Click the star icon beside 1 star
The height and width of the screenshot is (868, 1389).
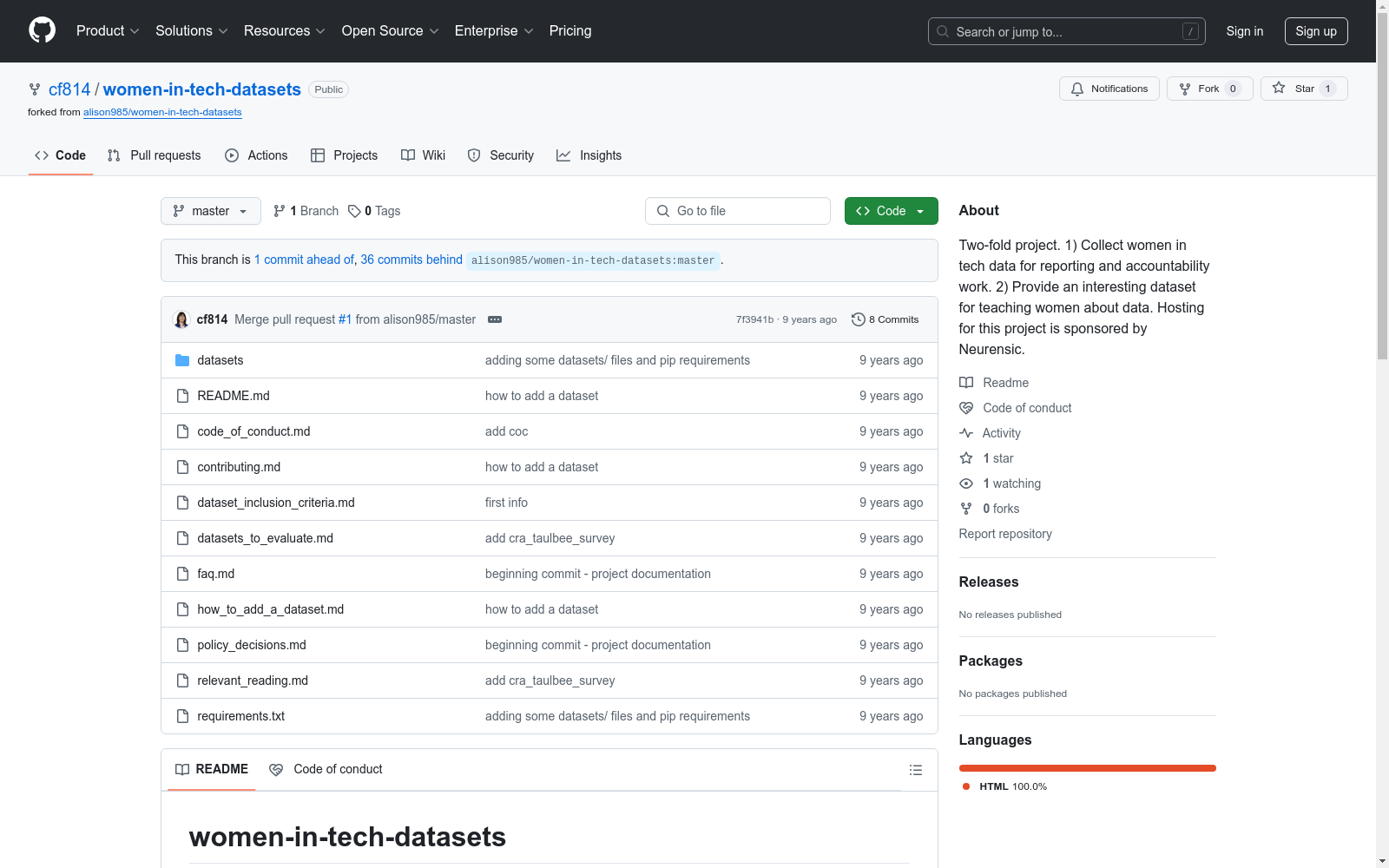tap(966, 458)
